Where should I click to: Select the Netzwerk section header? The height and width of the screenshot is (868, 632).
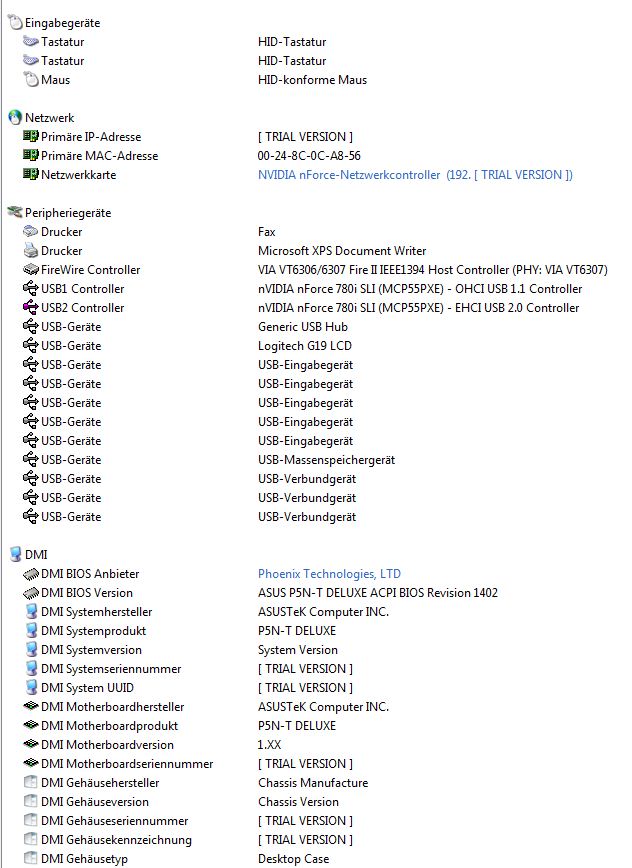[49, 118]
